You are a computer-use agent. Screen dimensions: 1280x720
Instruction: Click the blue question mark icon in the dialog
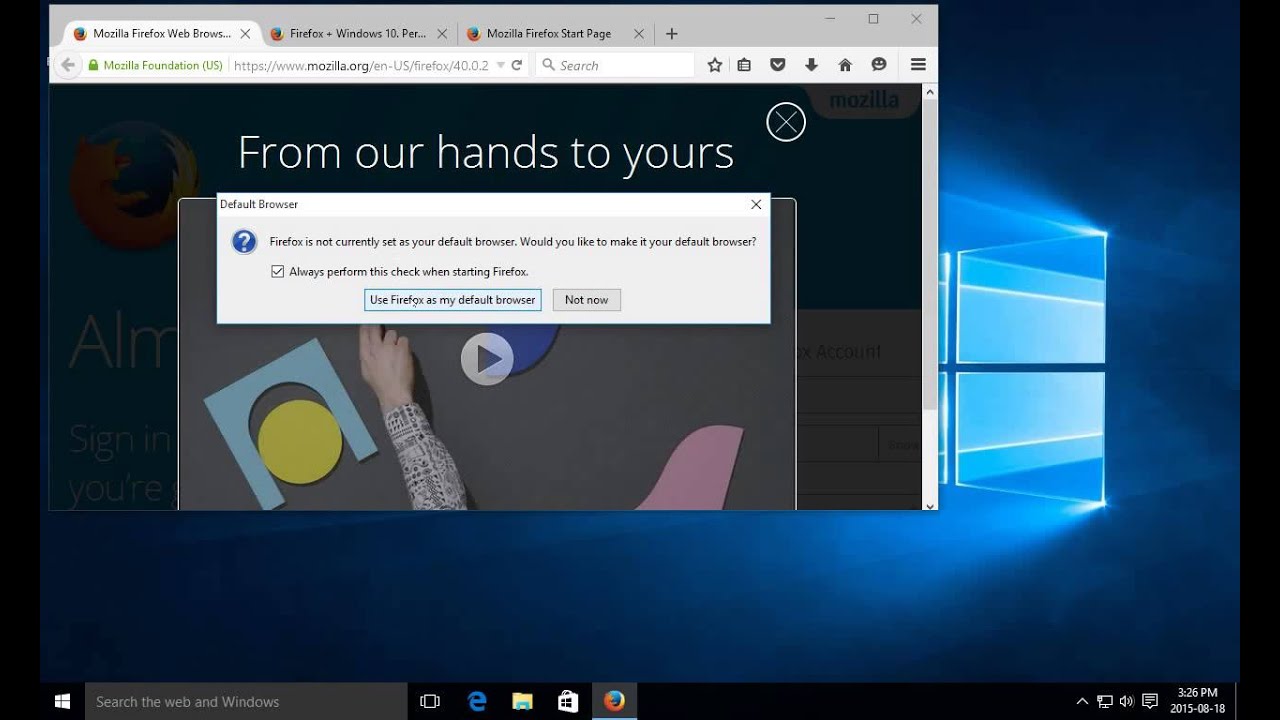(x=244, y=242)
